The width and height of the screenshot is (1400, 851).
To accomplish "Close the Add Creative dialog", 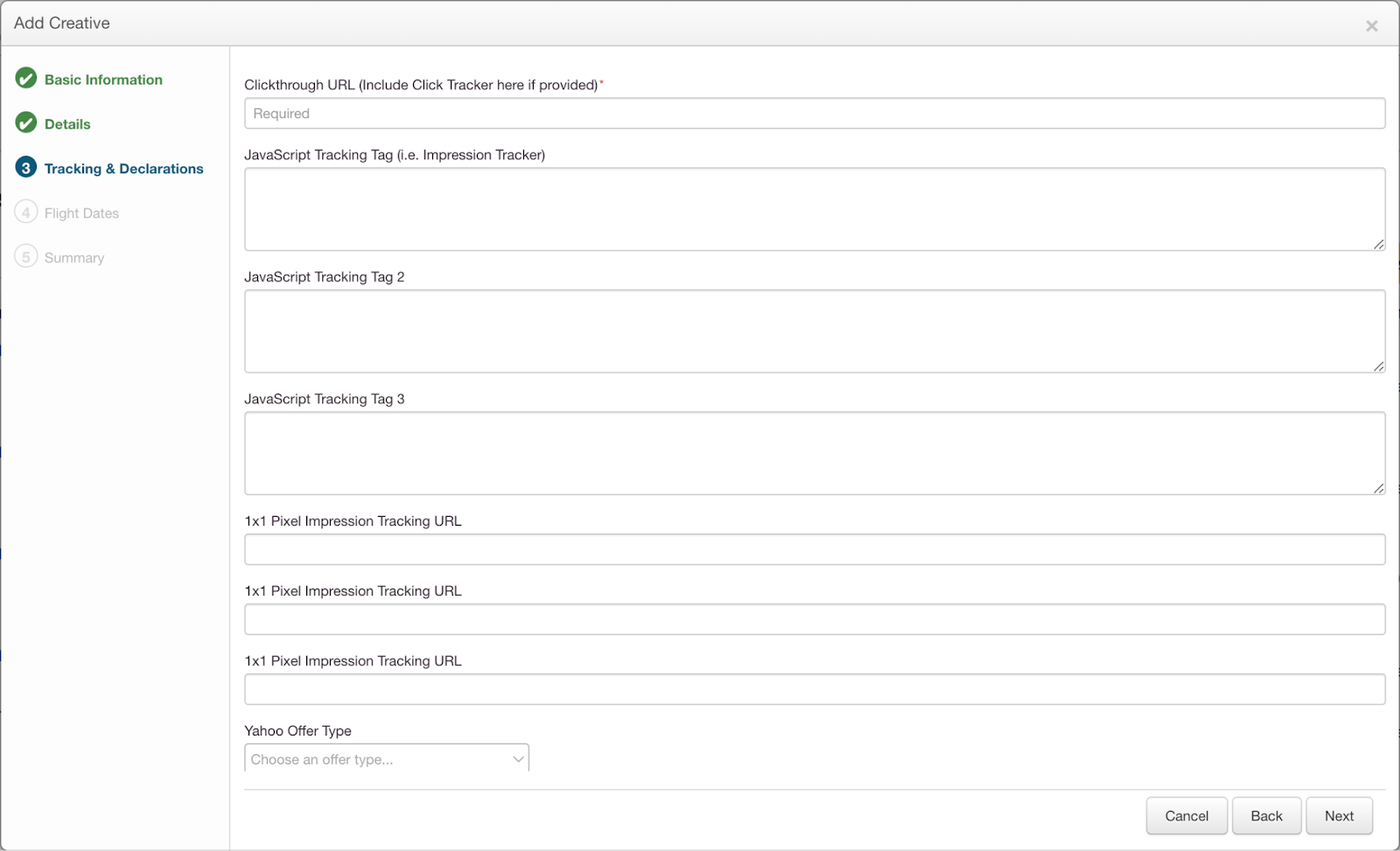I will [1371, 26].
